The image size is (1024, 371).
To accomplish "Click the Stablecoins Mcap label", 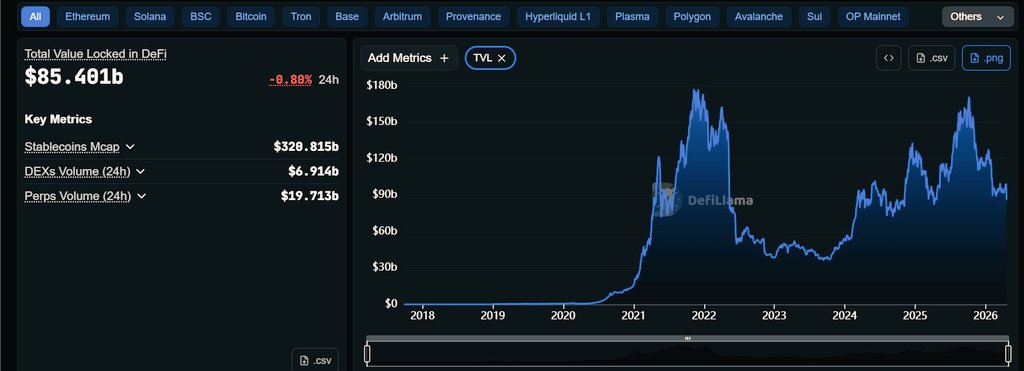I will 72,147.
